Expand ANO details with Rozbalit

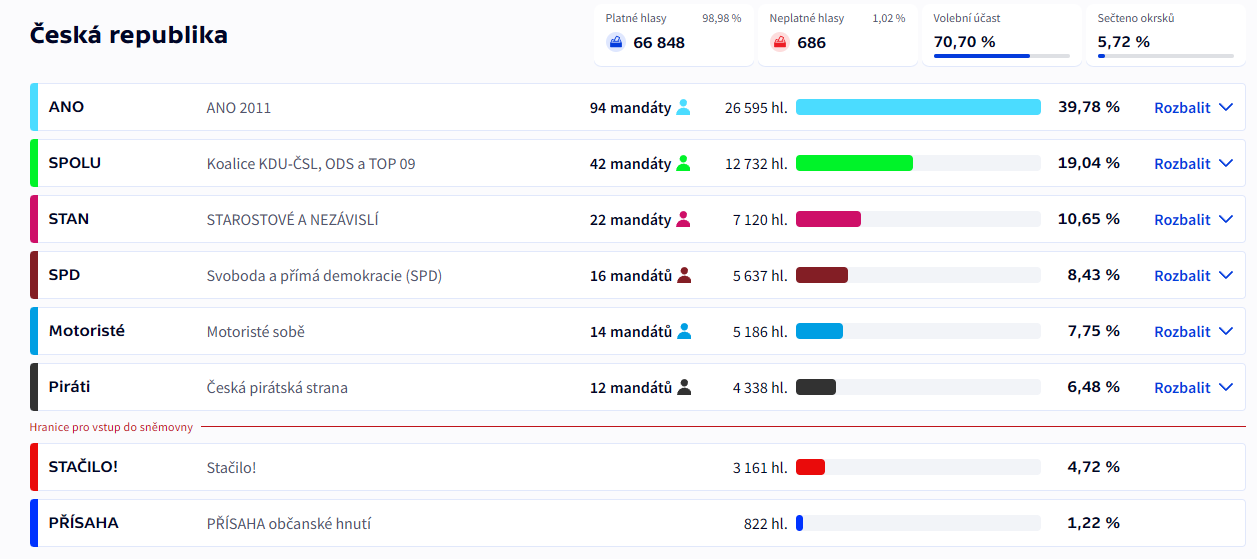(1193, 108)
